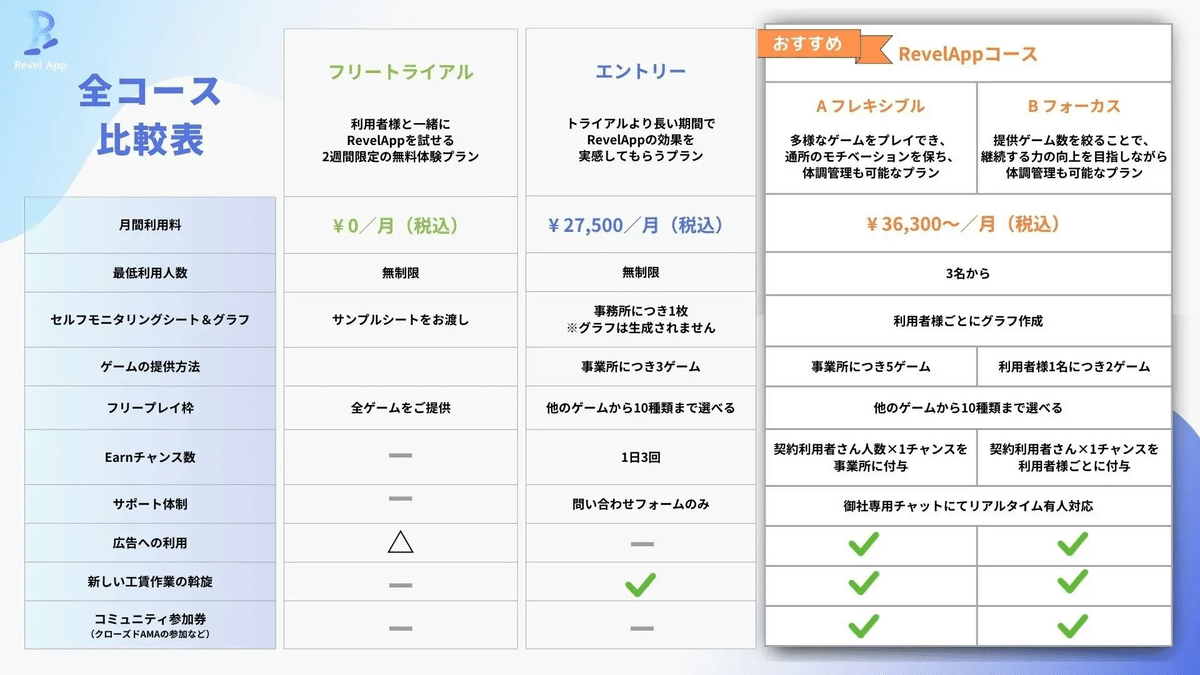The height and width of the screenshot is (675, 1200).
Task: Click the Aフレキシブル plan heading
Action: tap(870, 106)
